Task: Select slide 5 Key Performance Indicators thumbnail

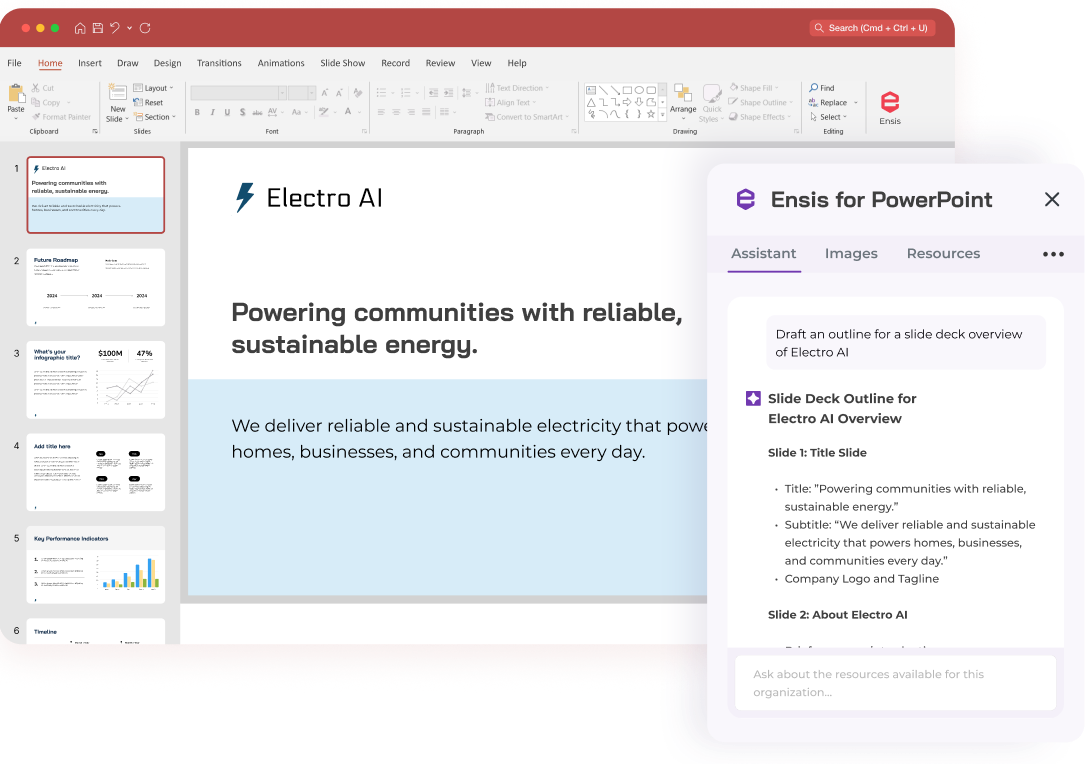Action: coord(96,565)
